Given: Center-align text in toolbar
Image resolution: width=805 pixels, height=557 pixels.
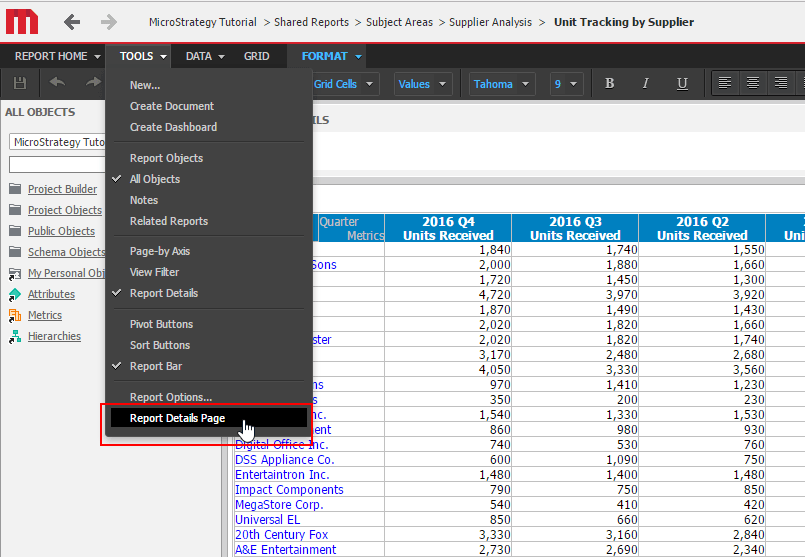Looking at the screenshot, I should pos(753,84).
